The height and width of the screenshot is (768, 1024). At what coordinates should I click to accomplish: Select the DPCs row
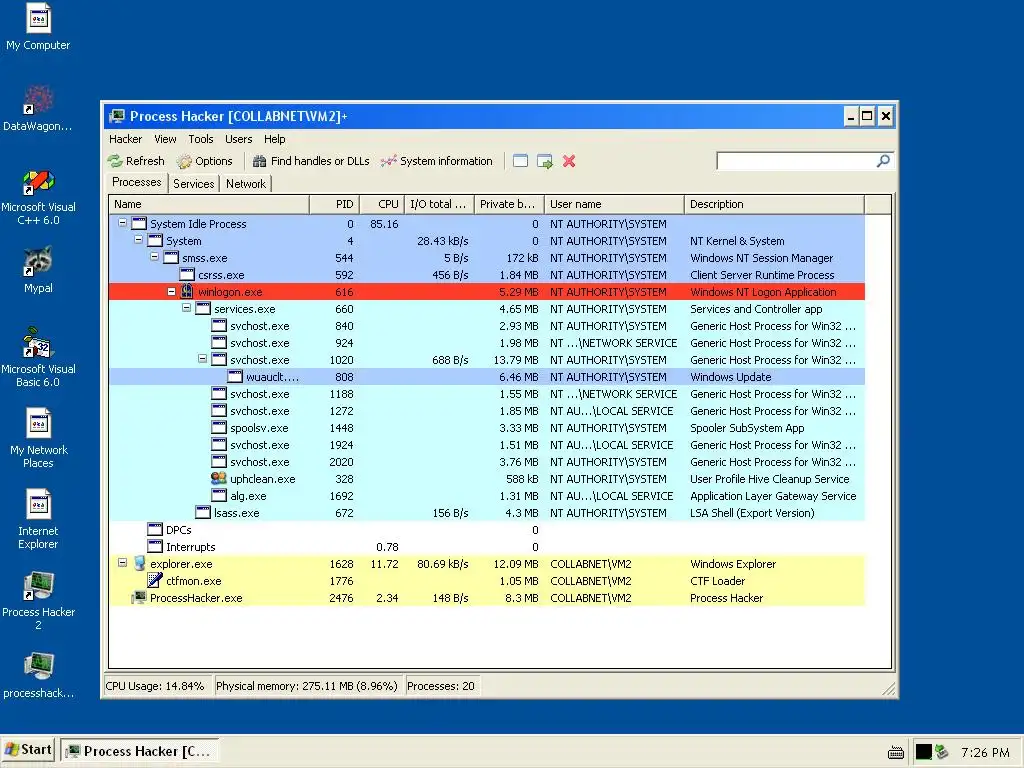click(487, 530)
